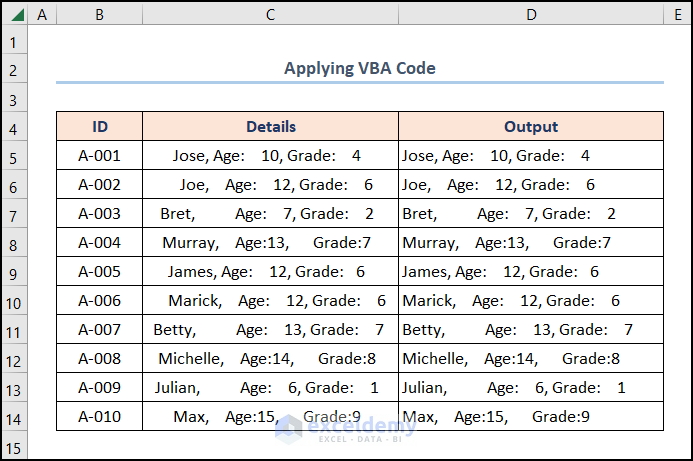Select cell containing A-010

pos(99,416)
